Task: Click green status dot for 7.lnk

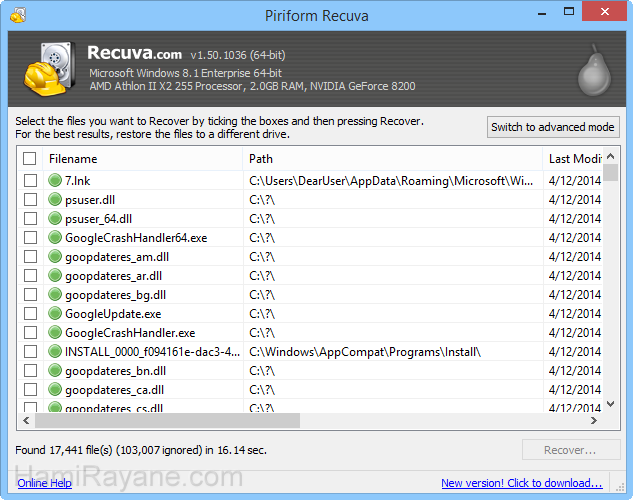Action: (54, 180)
